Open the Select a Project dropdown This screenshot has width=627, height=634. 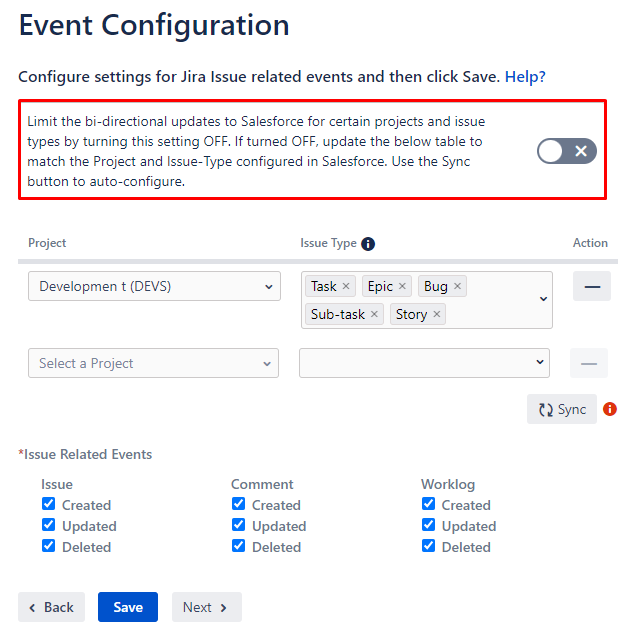click(x=153, y=363)
